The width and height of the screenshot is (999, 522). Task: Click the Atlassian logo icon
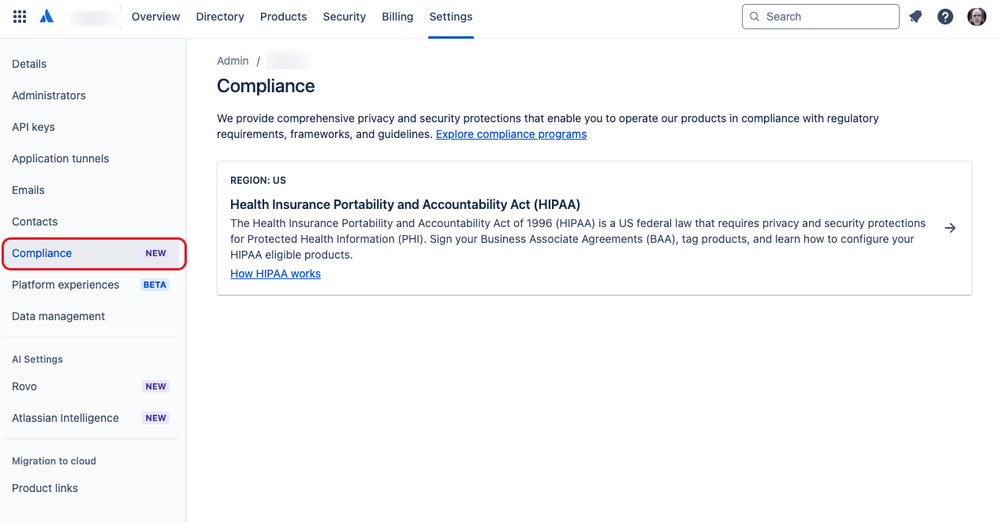click(x=47, y=17)
